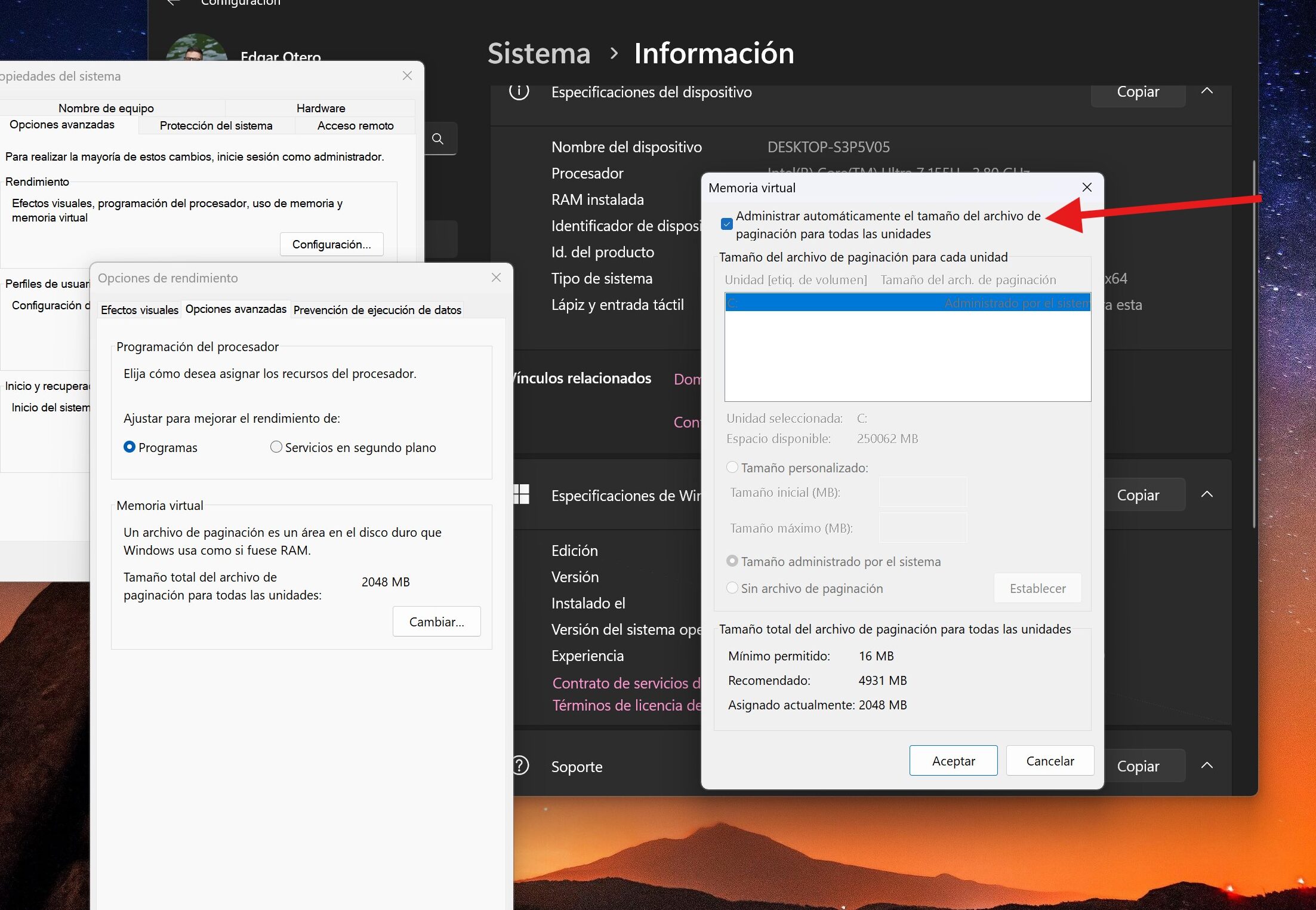1316x910 pixels.
Task: Click the Cambiar button under Memoria virtual
Action: tap(436, 621)
